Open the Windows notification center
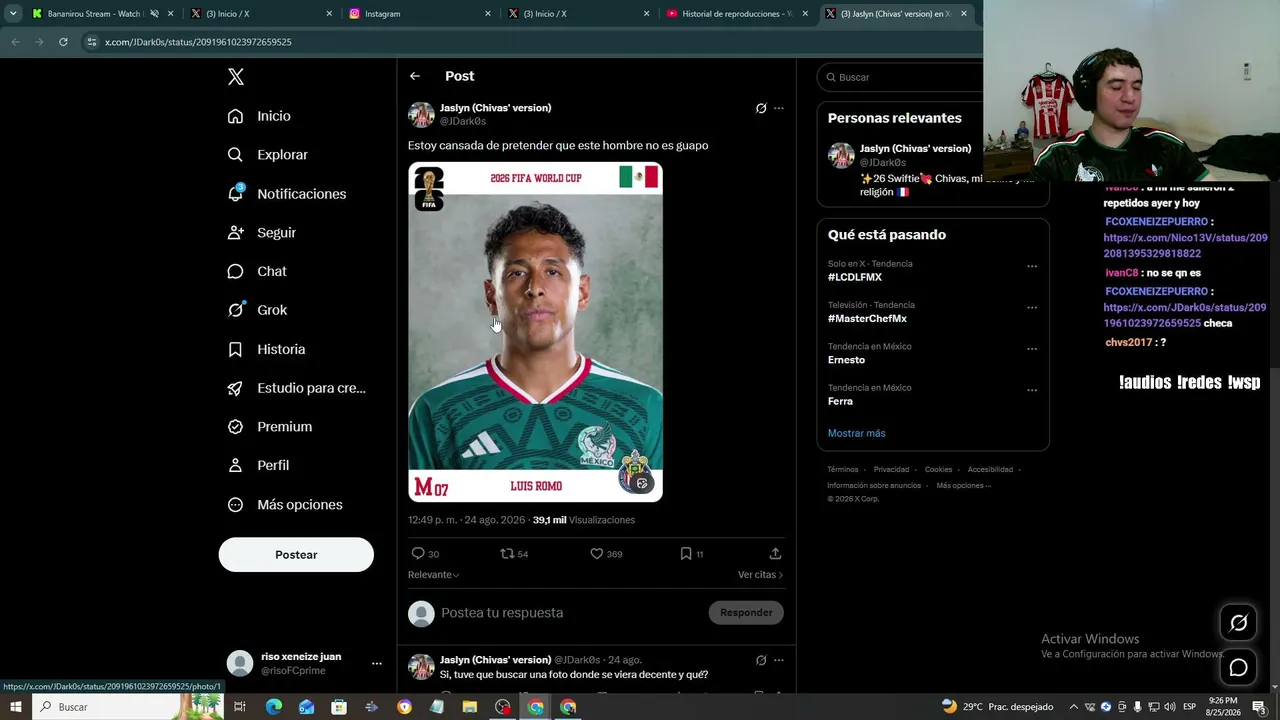Viewport: 1280px width, 720px height. tap(1259, 707)
